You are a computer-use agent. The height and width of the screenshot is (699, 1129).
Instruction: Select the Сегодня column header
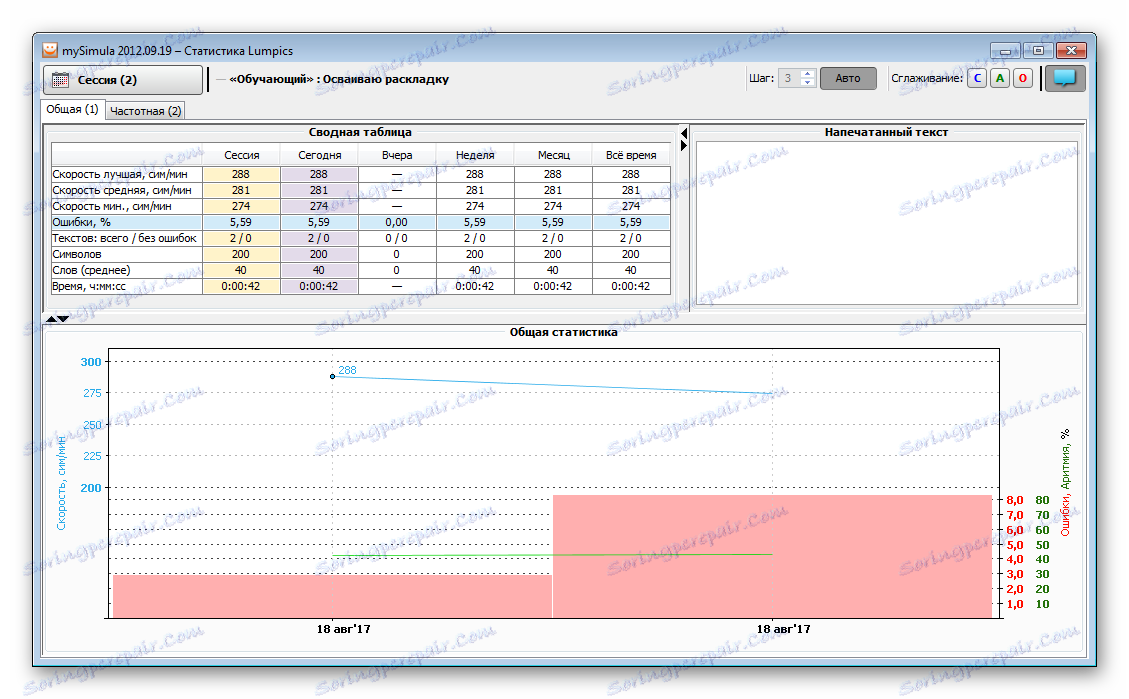[320, 155]
